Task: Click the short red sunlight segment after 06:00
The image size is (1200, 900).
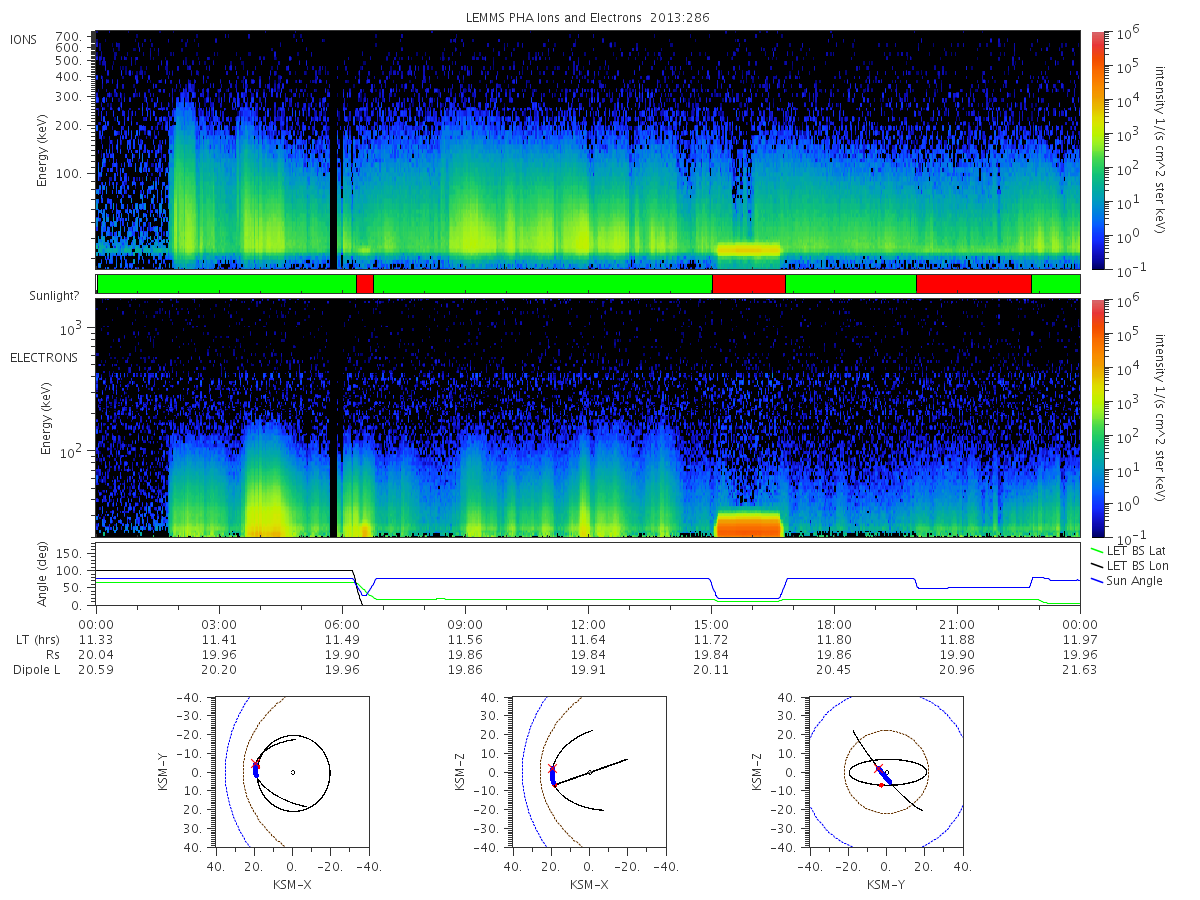Action: (365, 284)
